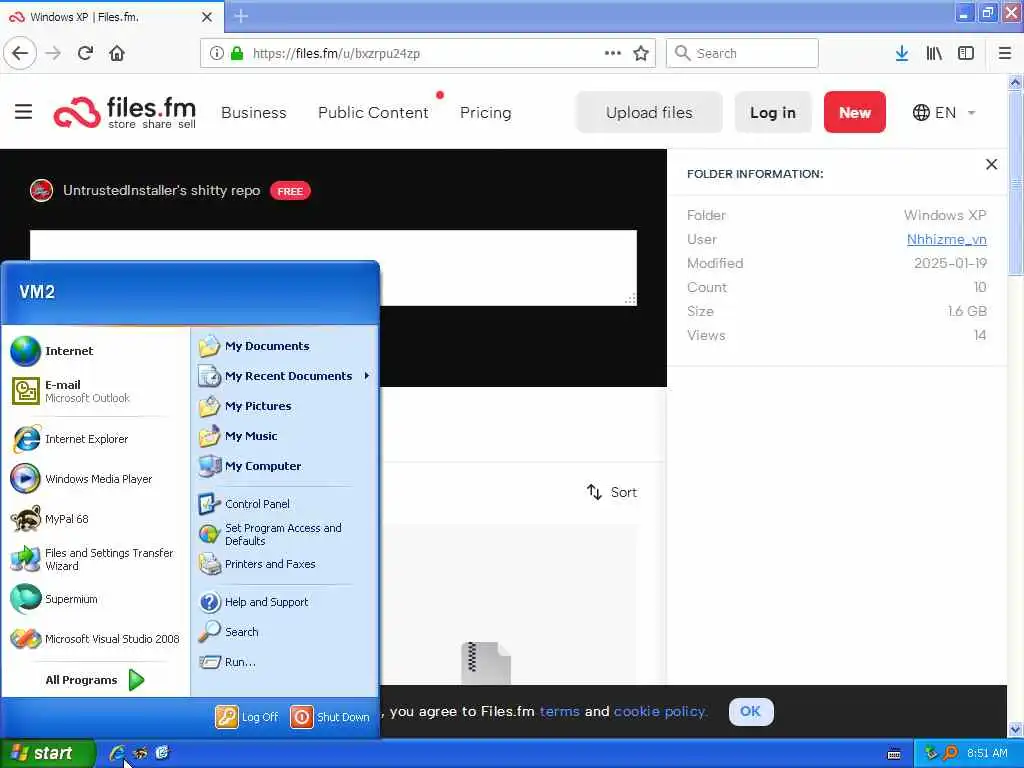Image resolution: width=1024 pixels, height=768 pixels.
Task: Click the red New button
Action: [854, 112]
